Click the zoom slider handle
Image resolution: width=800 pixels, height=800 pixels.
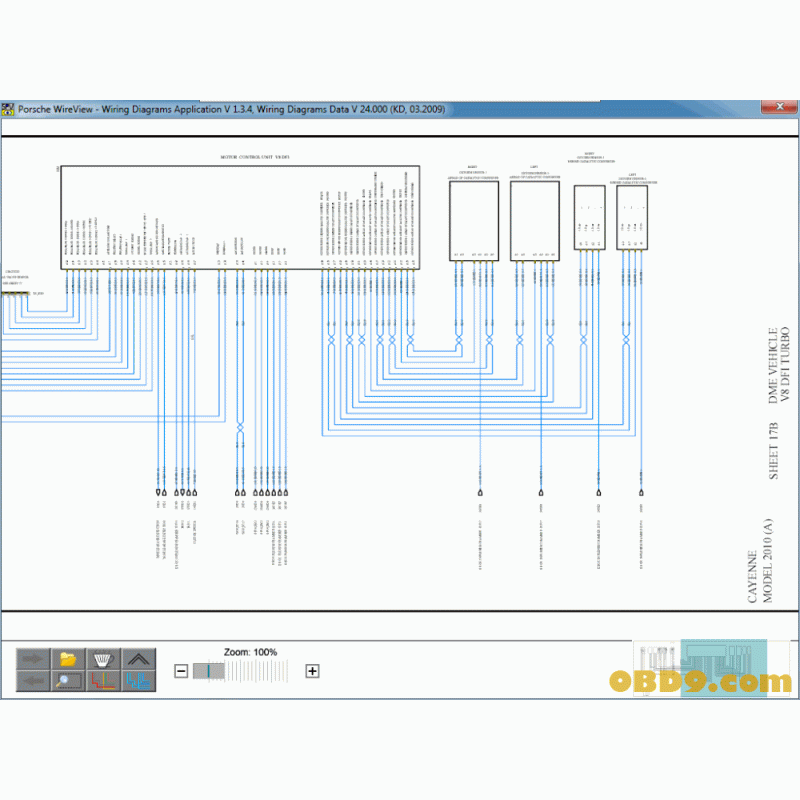click(x=209, y=671)
